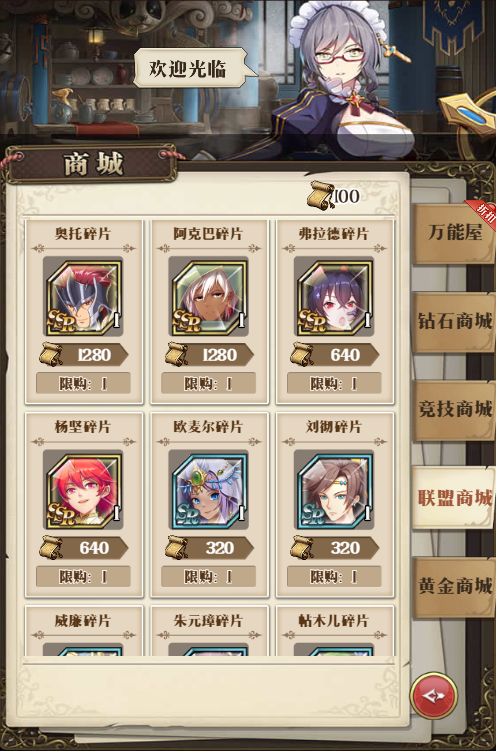
Task: Pick the 刘彻碎片 SR hero icon
Action: pyautogui.click(x=334, y=489)
